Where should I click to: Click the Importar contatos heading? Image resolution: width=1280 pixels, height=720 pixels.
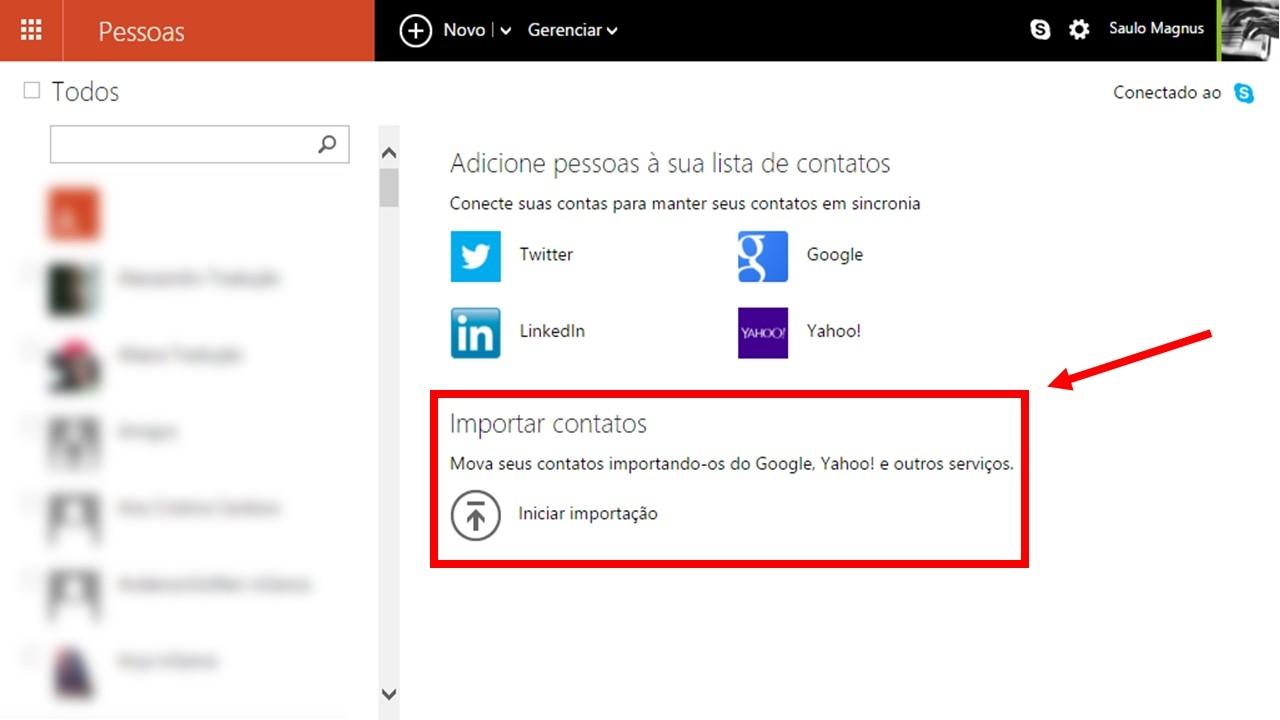[548, 424]
